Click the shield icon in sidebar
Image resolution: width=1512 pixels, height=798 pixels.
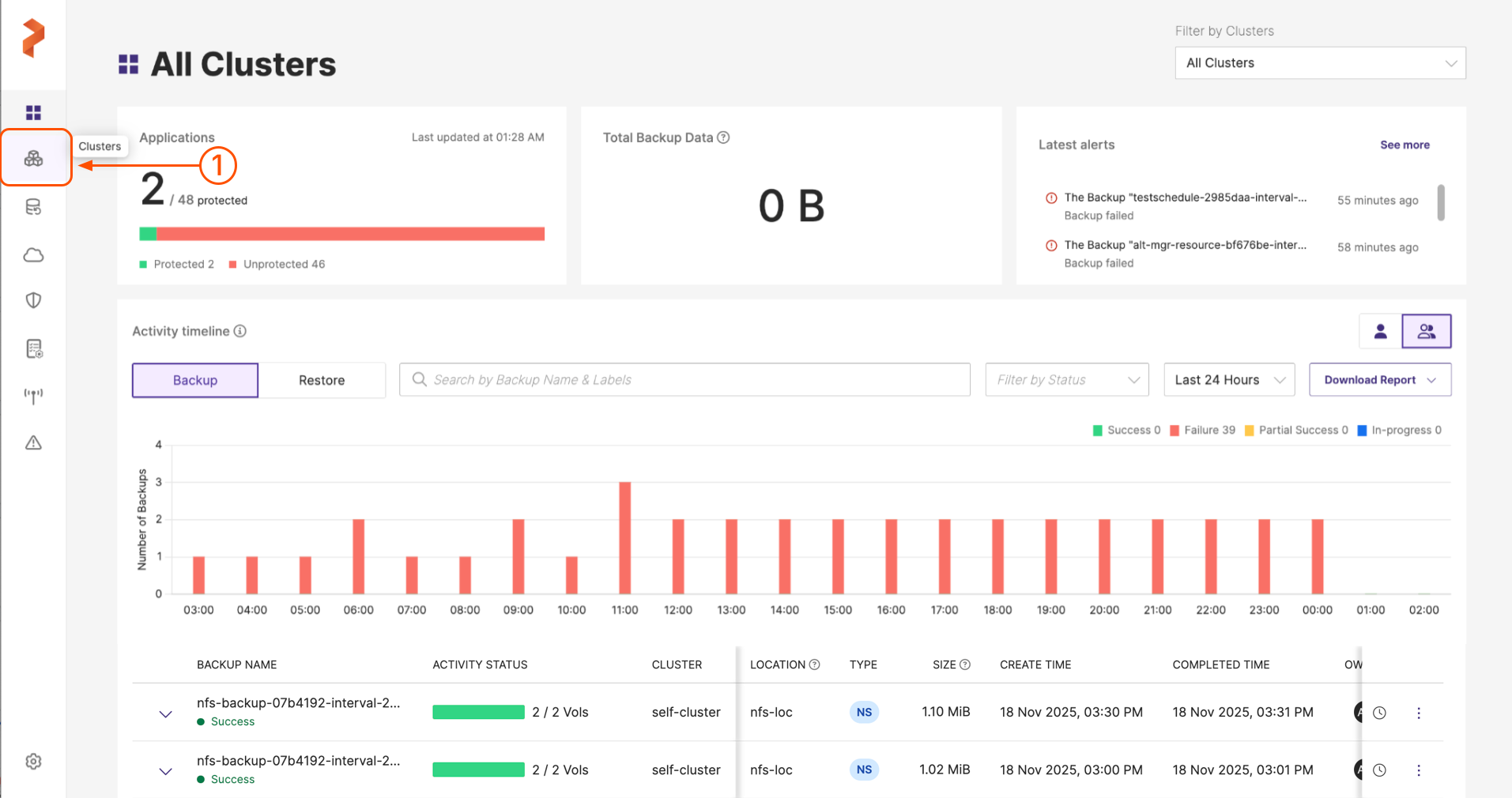pyautogui.click(x=34, y=300)
